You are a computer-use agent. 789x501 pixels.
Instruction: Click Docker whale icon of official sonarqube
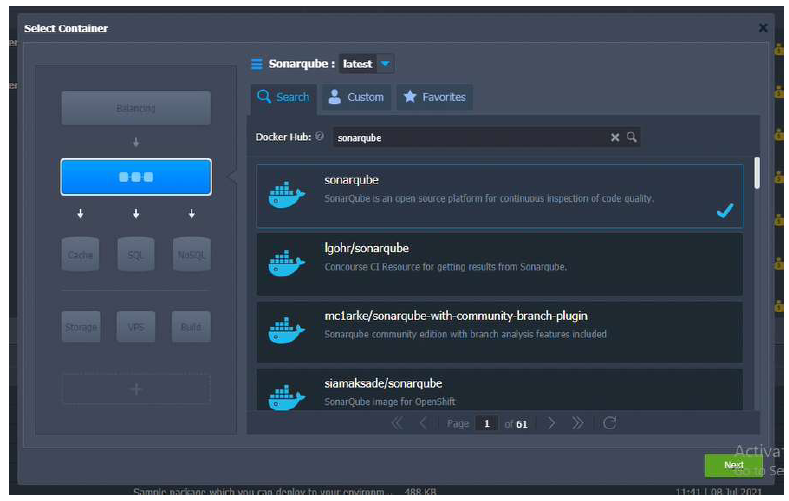tap(286, 195)
